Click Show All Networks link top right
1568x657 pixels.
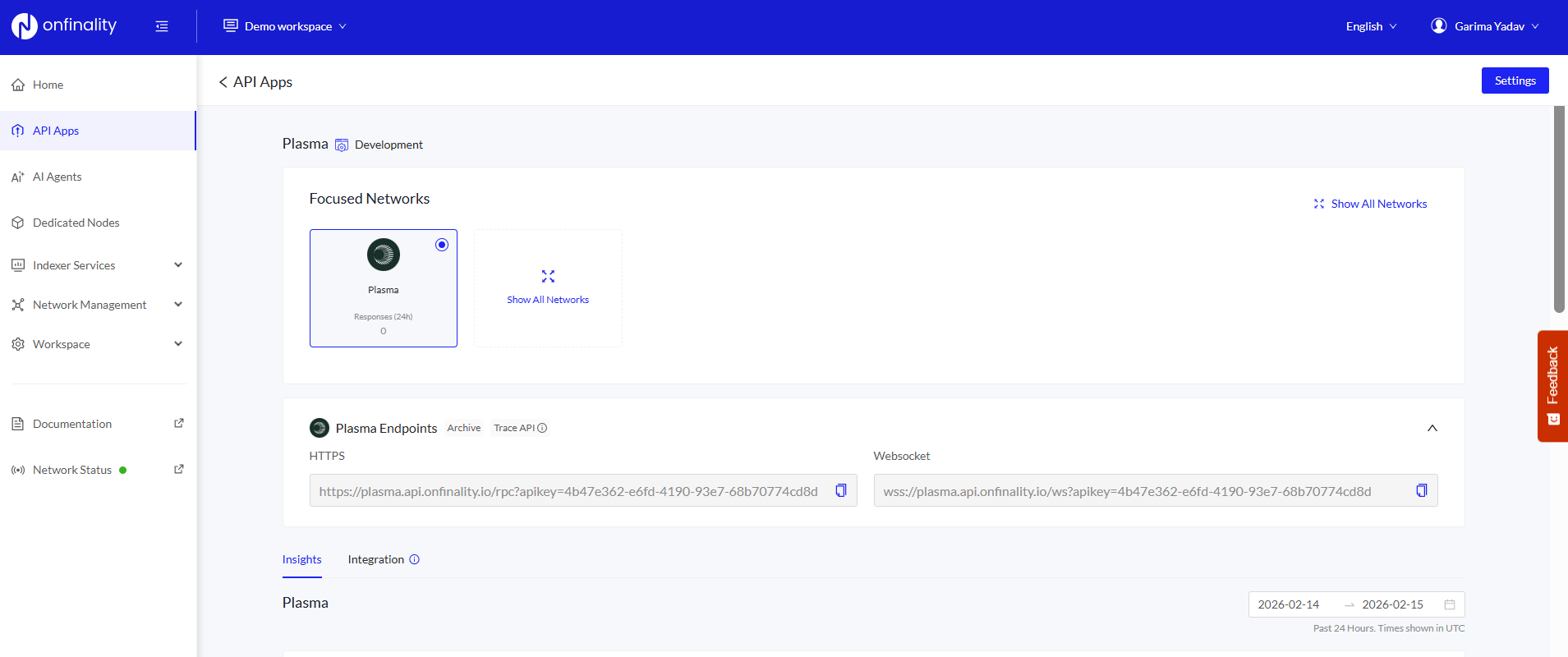tap(1378, 204)
